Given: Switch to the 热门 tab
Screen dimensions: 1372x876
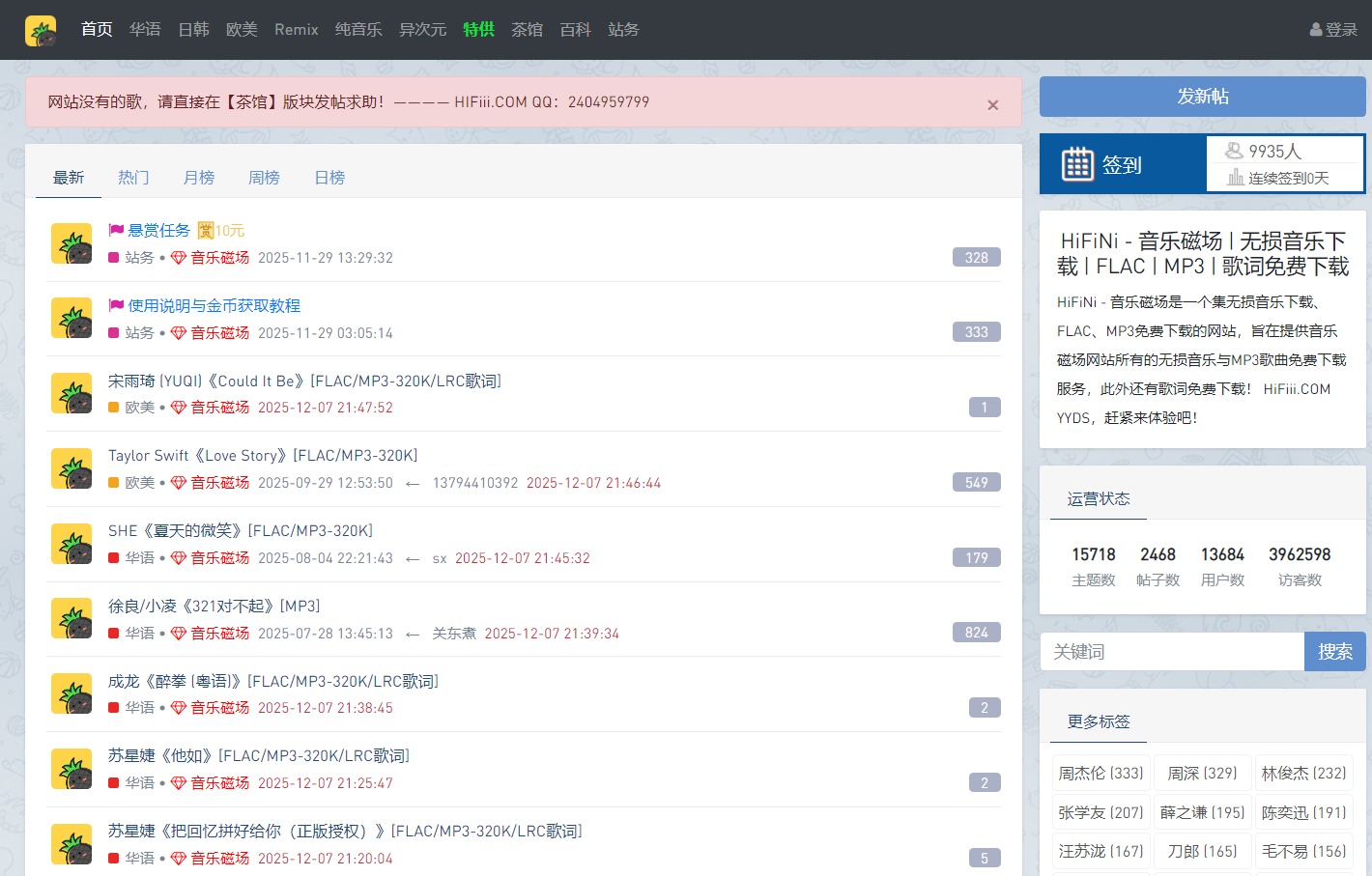Looking at the screenshot, I should pyautogui.click(x=133, y=177).
